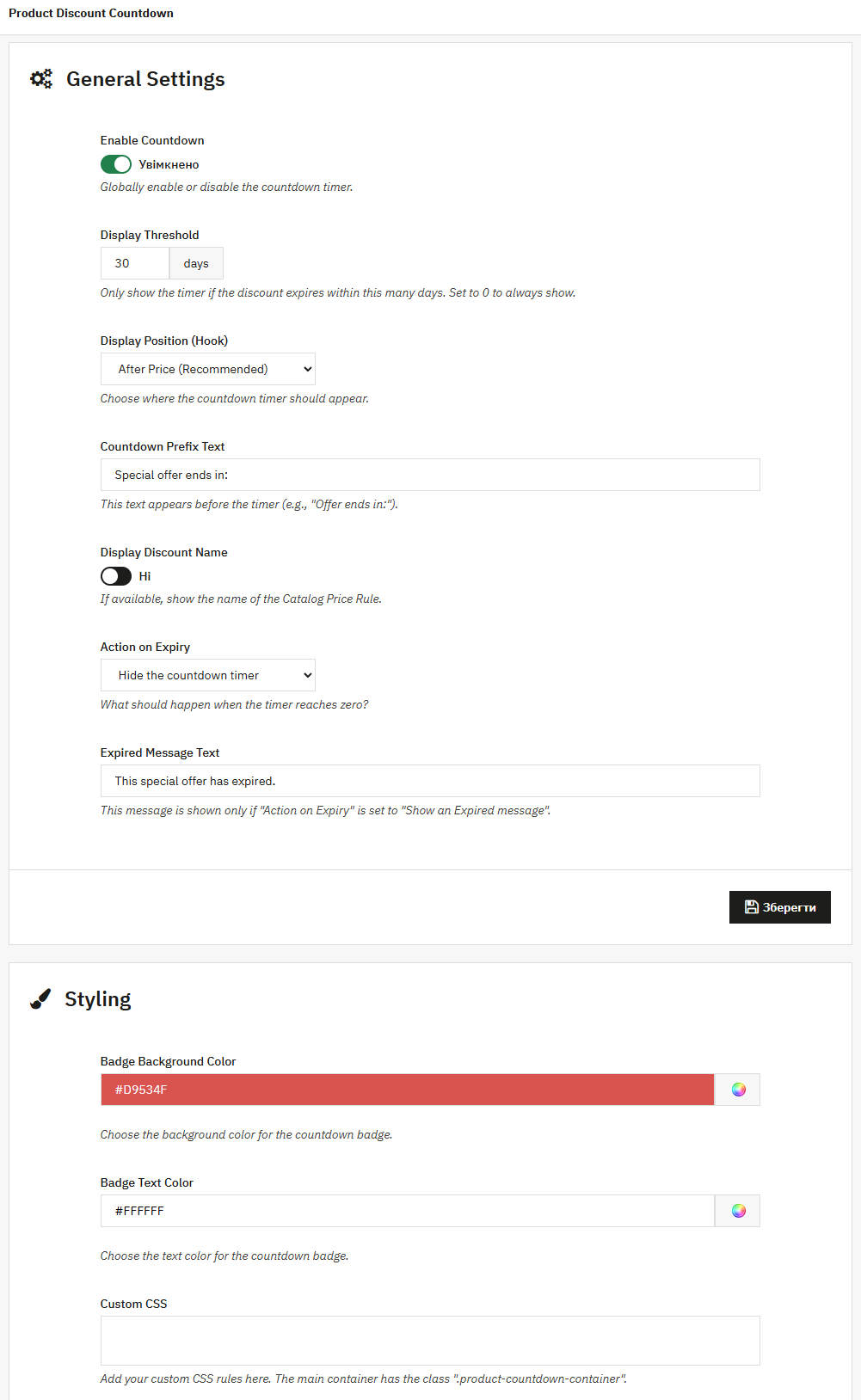Change selection from After Price (Recommended)
The height and width of the screenshot is (1400, 861).
click(x=207, y=368)
